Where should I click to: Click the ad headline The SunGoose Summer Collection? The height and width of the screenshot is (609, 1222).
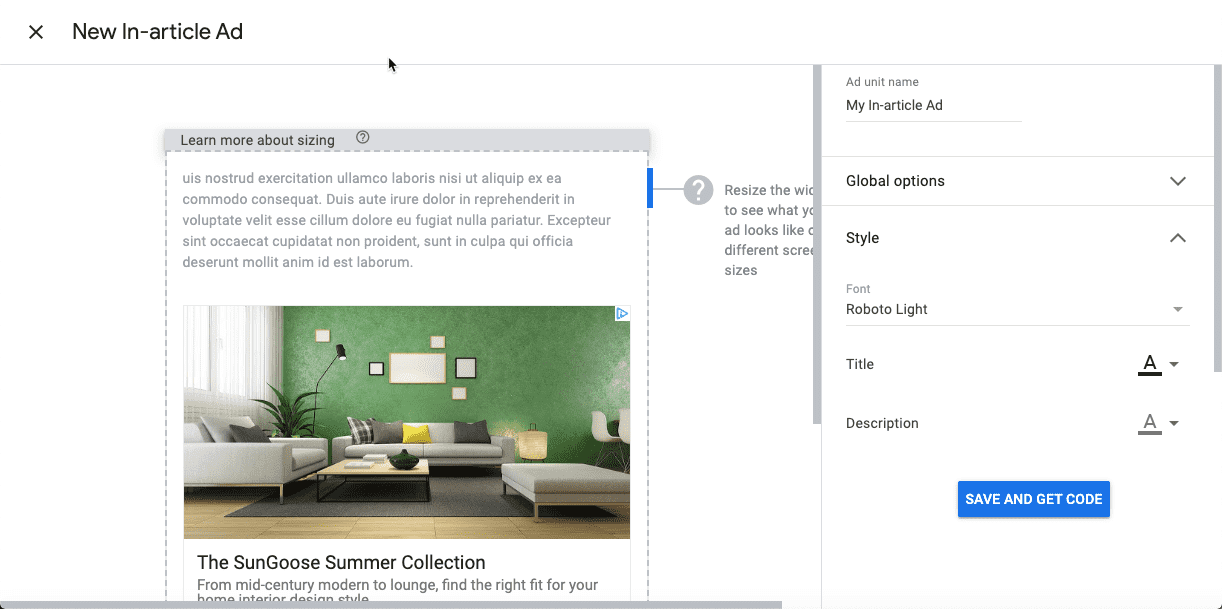[x=340, y=562]
